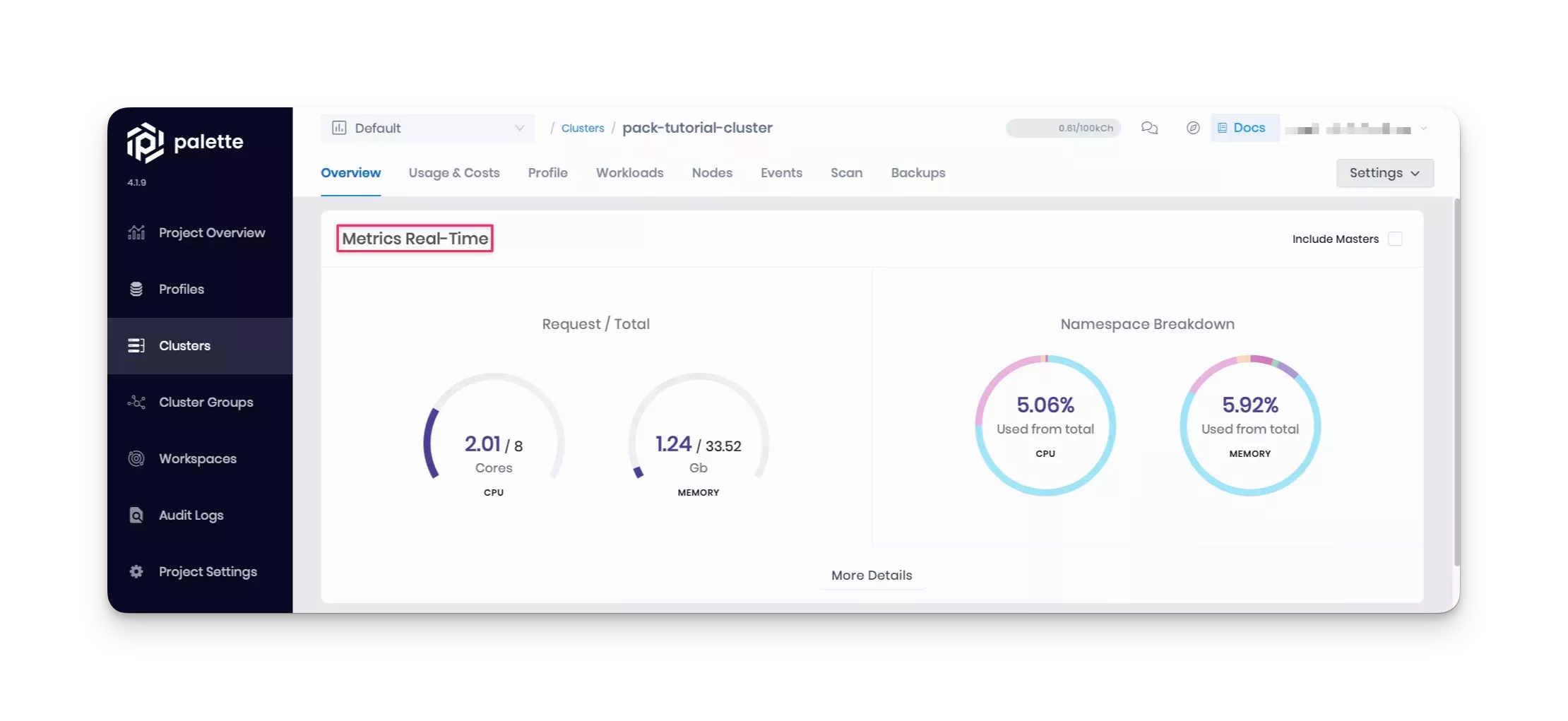Screen dimensions: 1568x721
Task: Select the Profiles sidebar icon
Action: [136, 289]
